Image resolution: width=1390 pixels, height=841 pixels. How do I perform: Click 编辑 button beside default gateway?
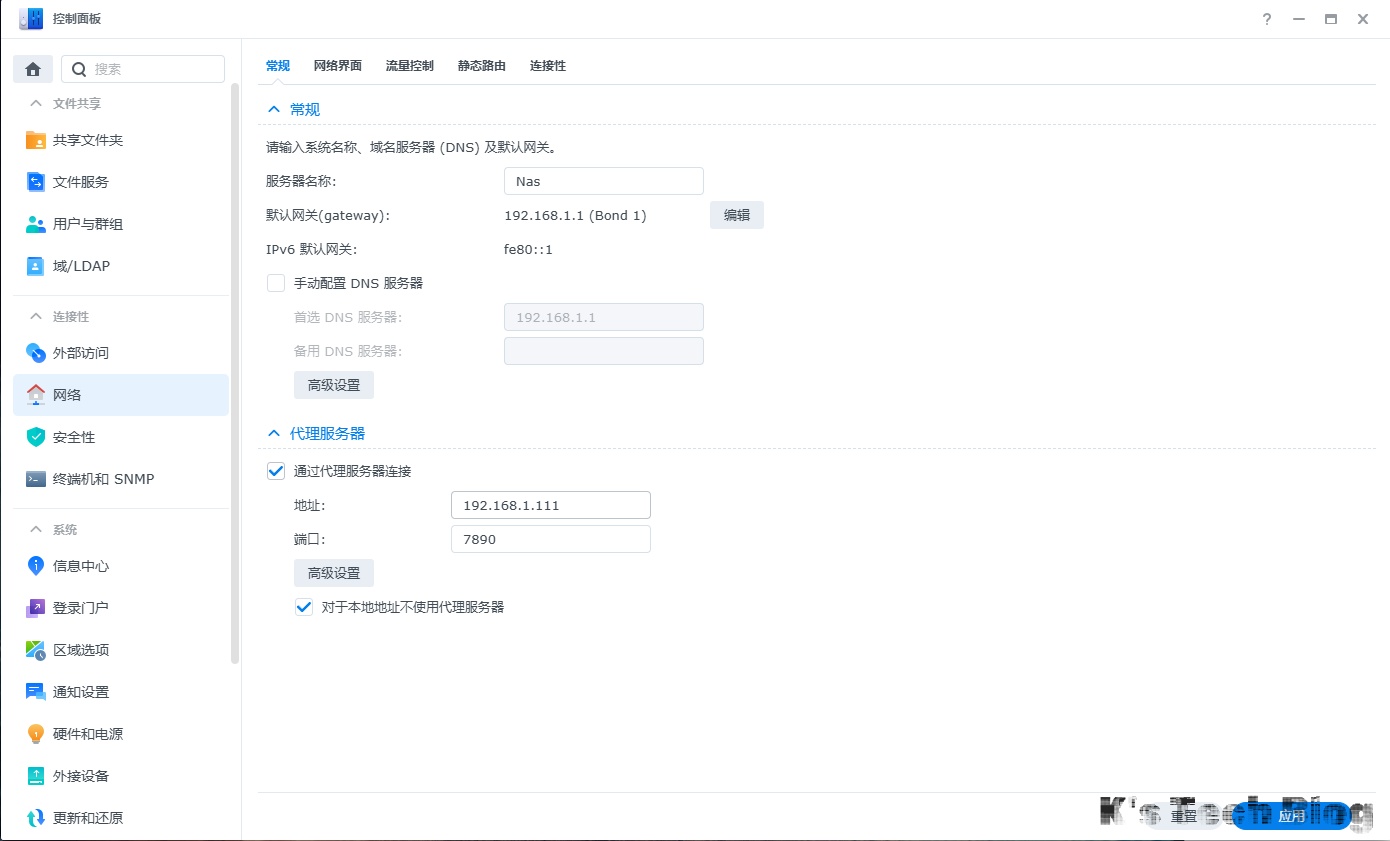(736, 215)
